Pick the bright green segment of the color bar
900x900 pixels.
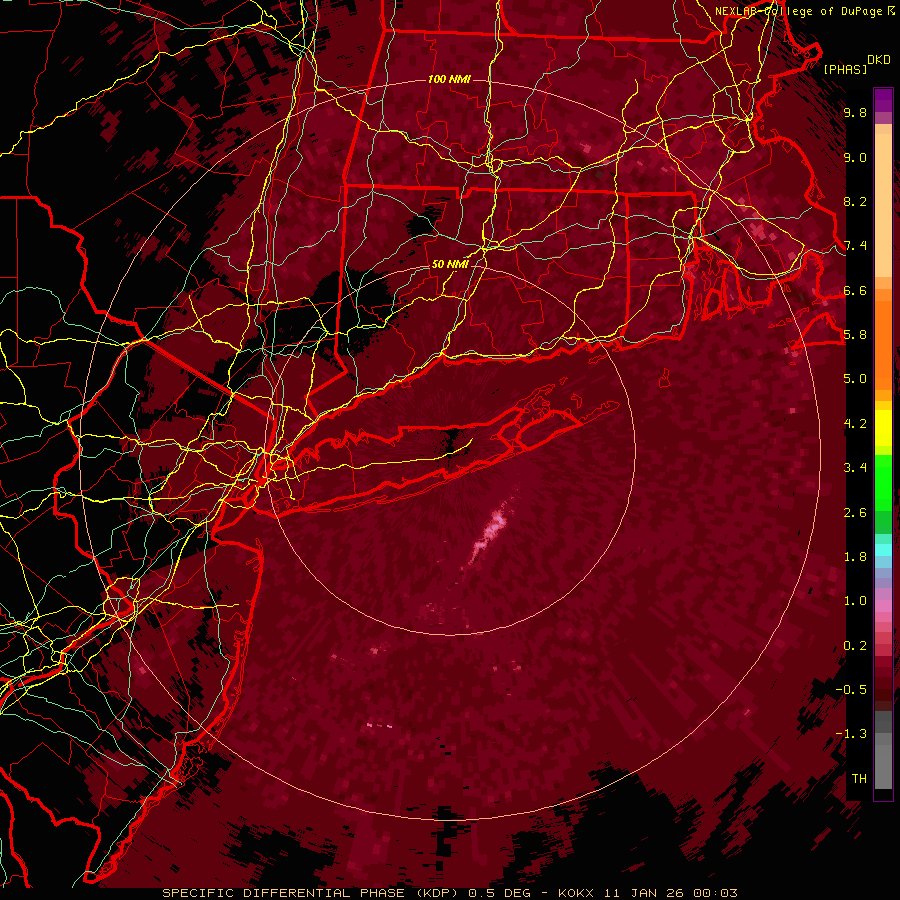point(883,482)
